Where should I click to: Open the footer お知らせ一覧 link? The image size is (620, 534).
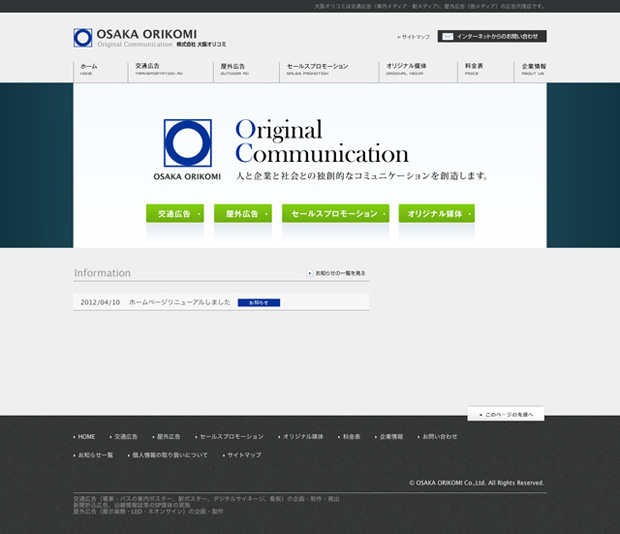(x=95, y=455)
